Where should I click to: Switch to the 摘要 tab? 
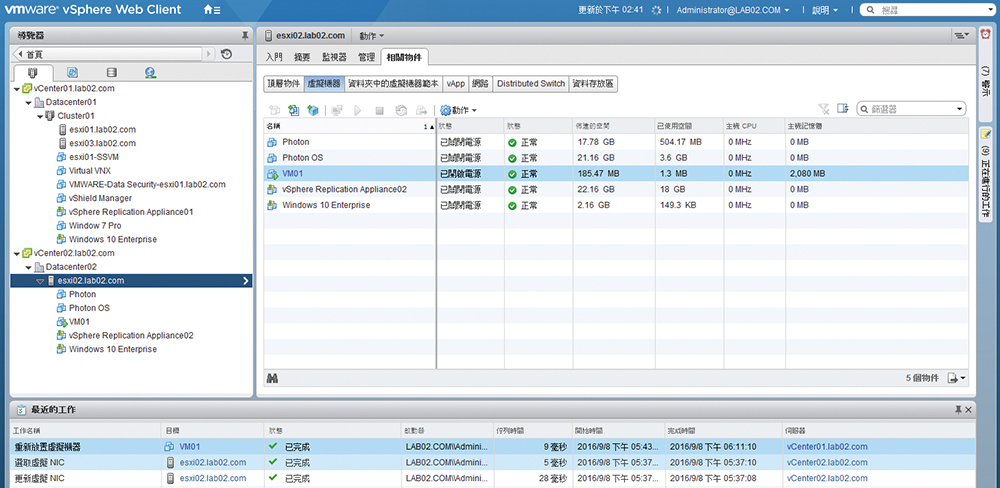coord(302,57)
